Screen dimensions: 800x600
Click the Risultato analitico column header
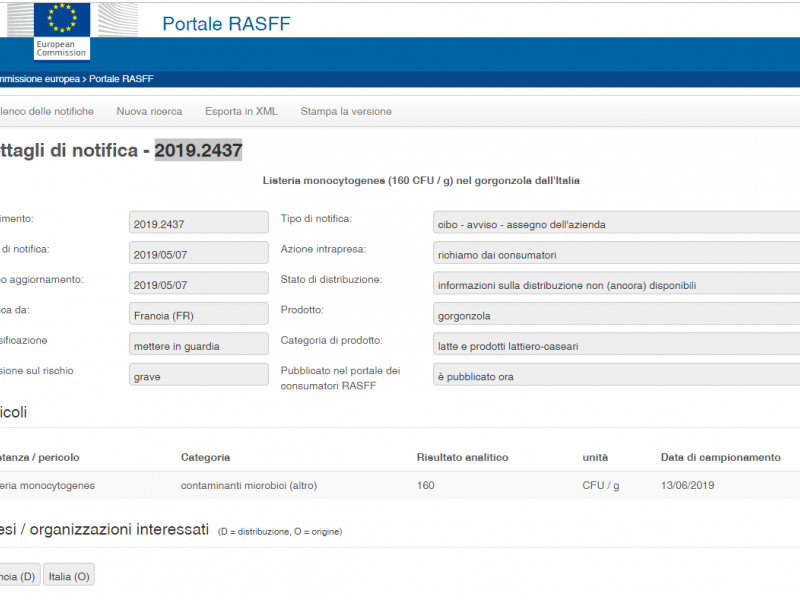pos(462,457)
